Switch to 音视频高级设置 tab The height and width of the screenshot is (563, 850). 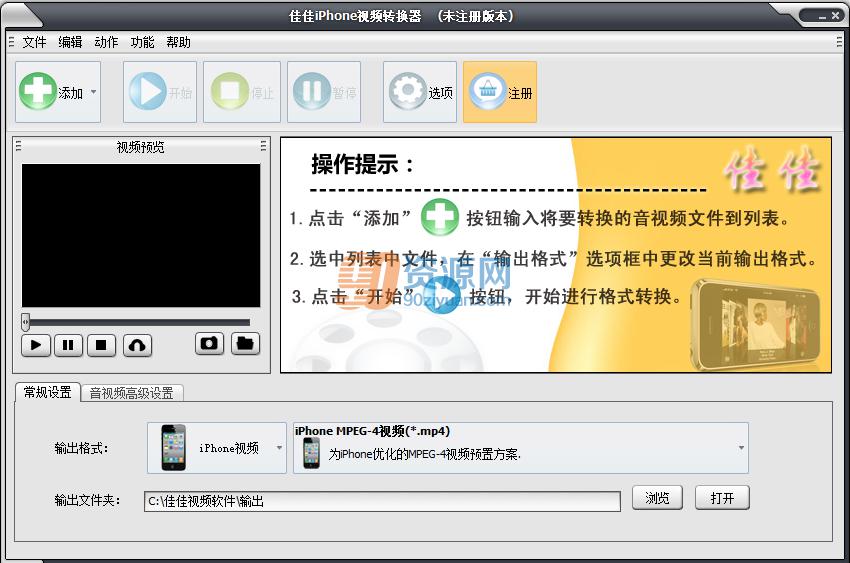click(132, 393)
